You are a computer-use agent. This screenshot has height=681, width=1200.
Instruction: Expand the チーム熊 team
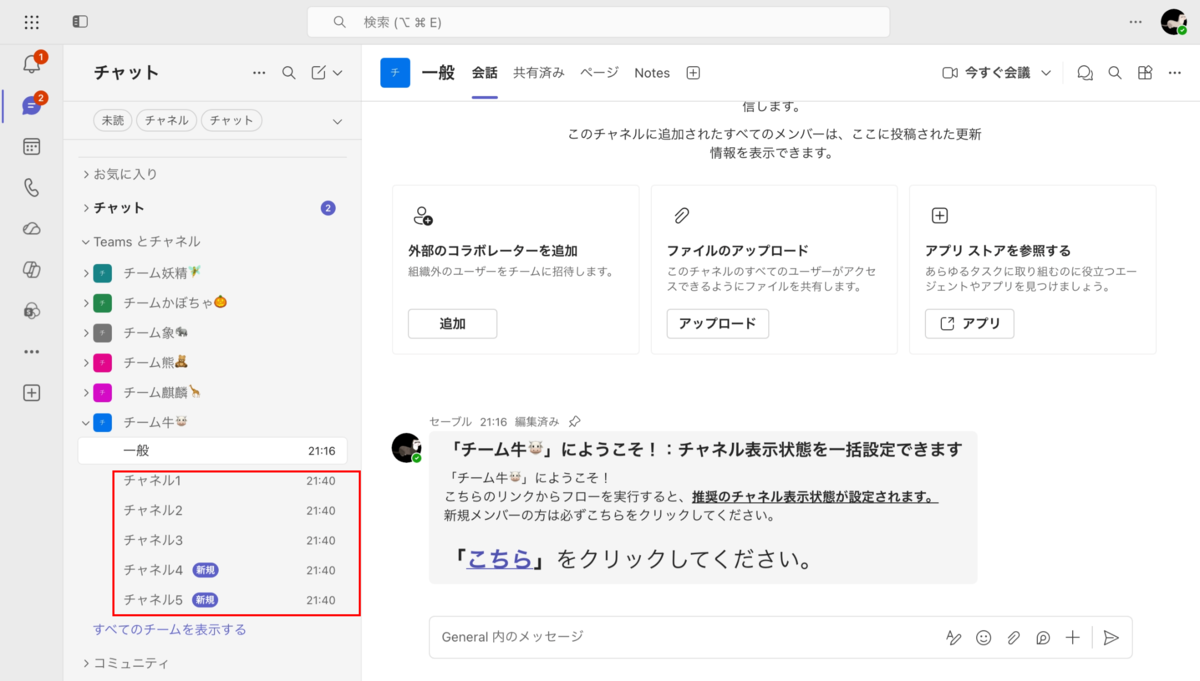86,363
